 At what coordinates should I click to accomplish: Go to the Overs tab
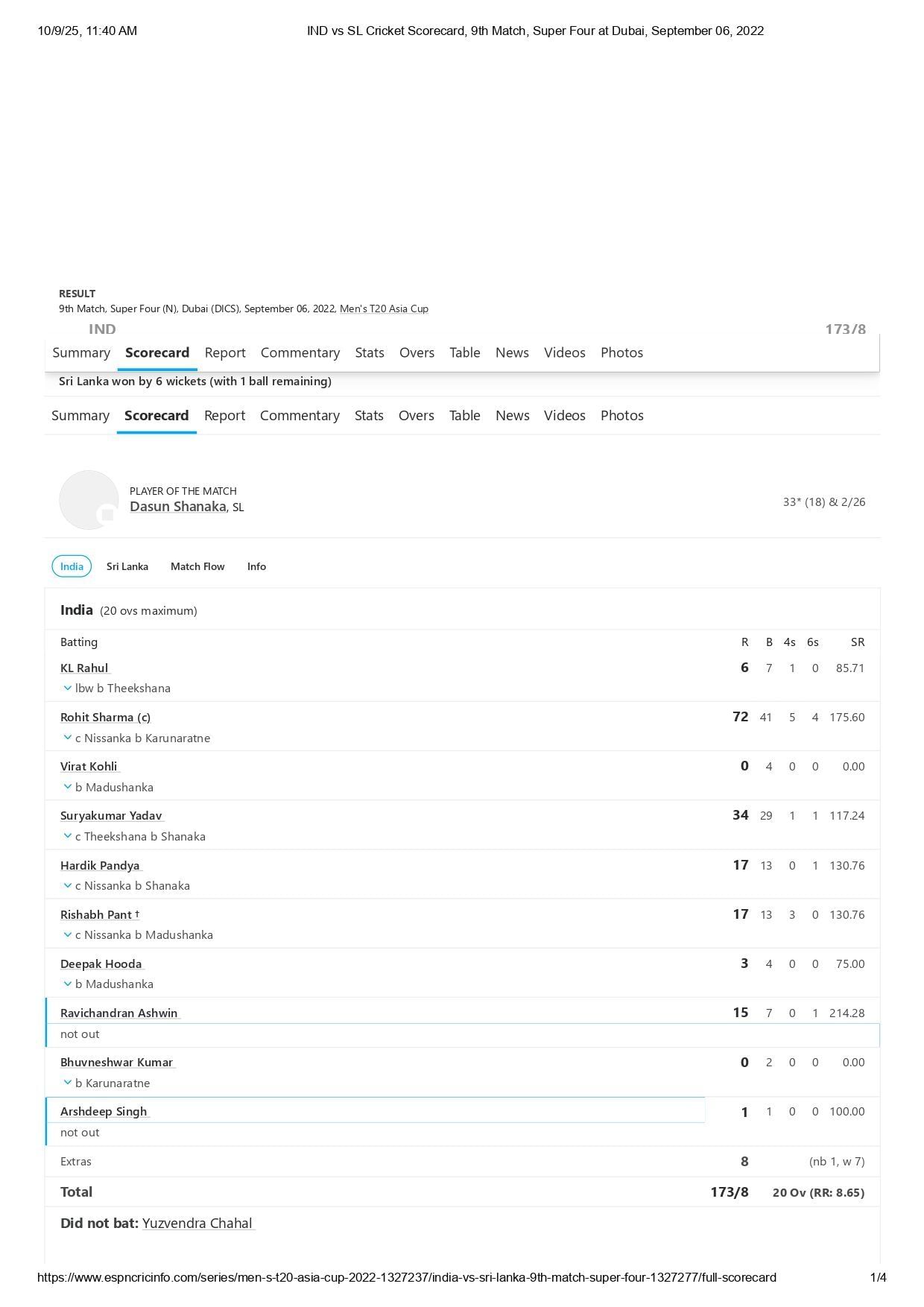416,416
